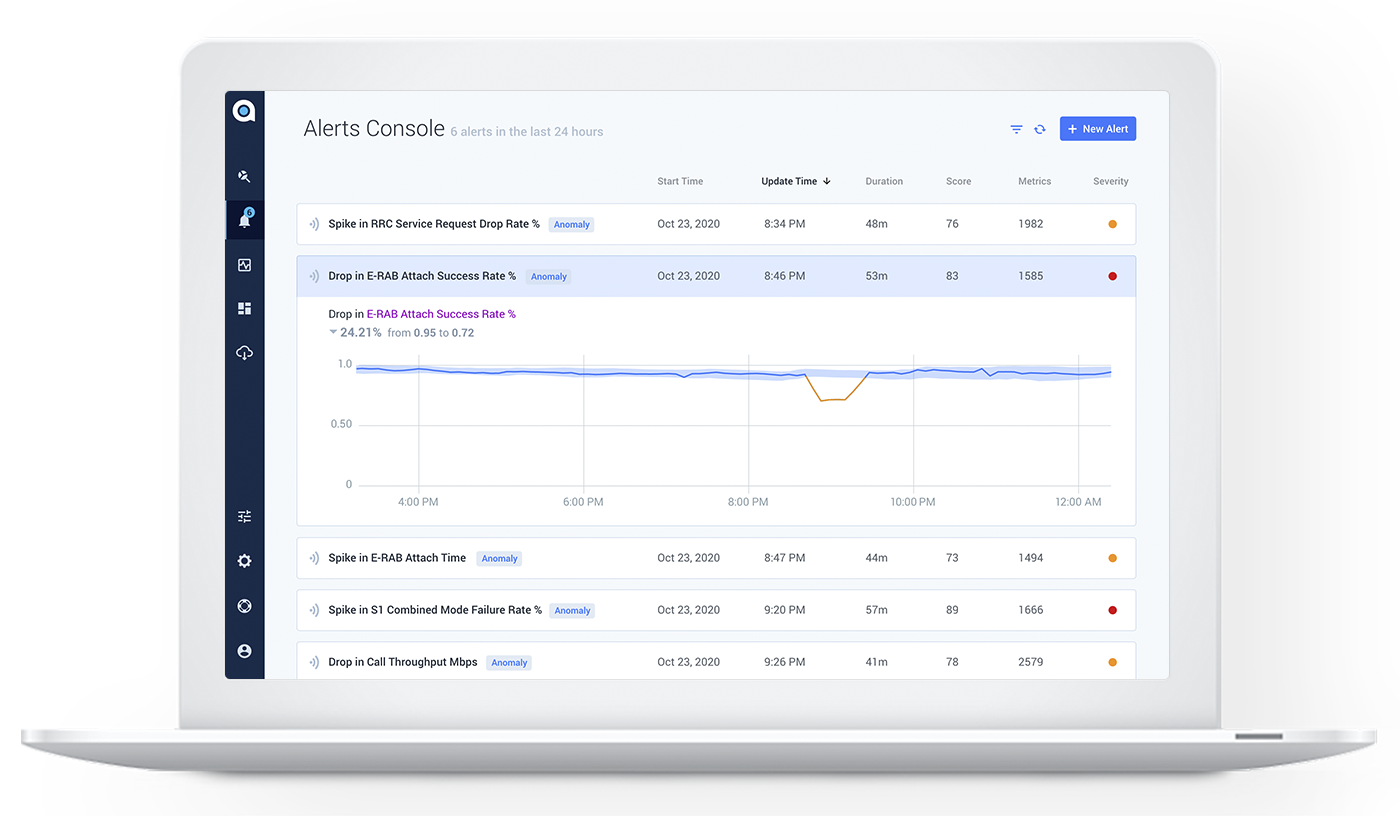Click the 24.21% drop indicator

(x=355, y=332)
